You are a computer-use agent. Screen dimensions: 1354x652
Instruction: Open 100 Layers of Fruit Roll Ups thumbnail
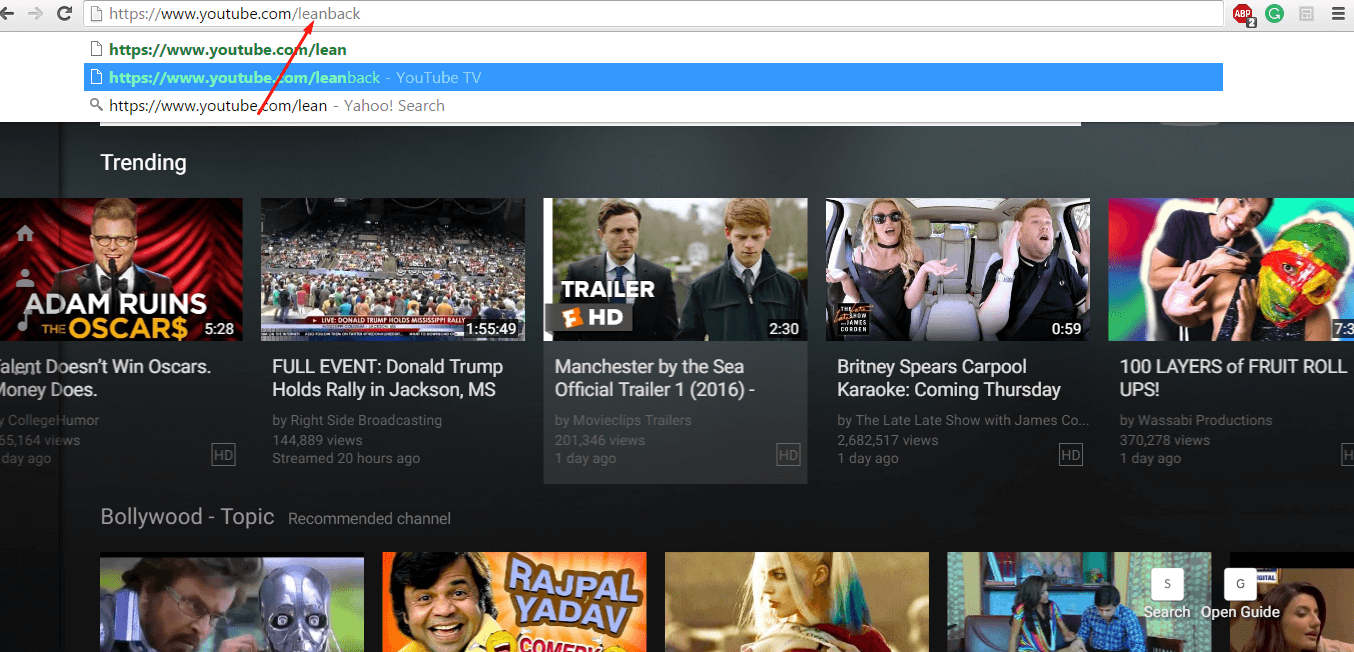point(1231,270)
